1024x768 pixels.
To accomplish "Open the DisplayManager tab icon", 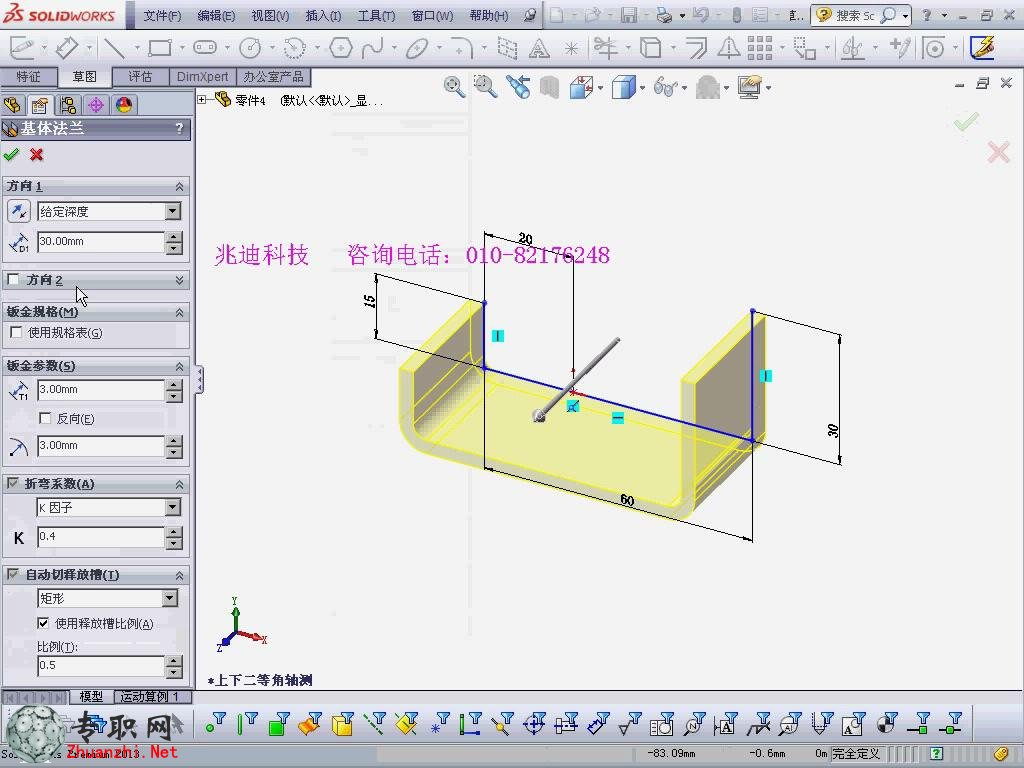I will tap(123, 105).
